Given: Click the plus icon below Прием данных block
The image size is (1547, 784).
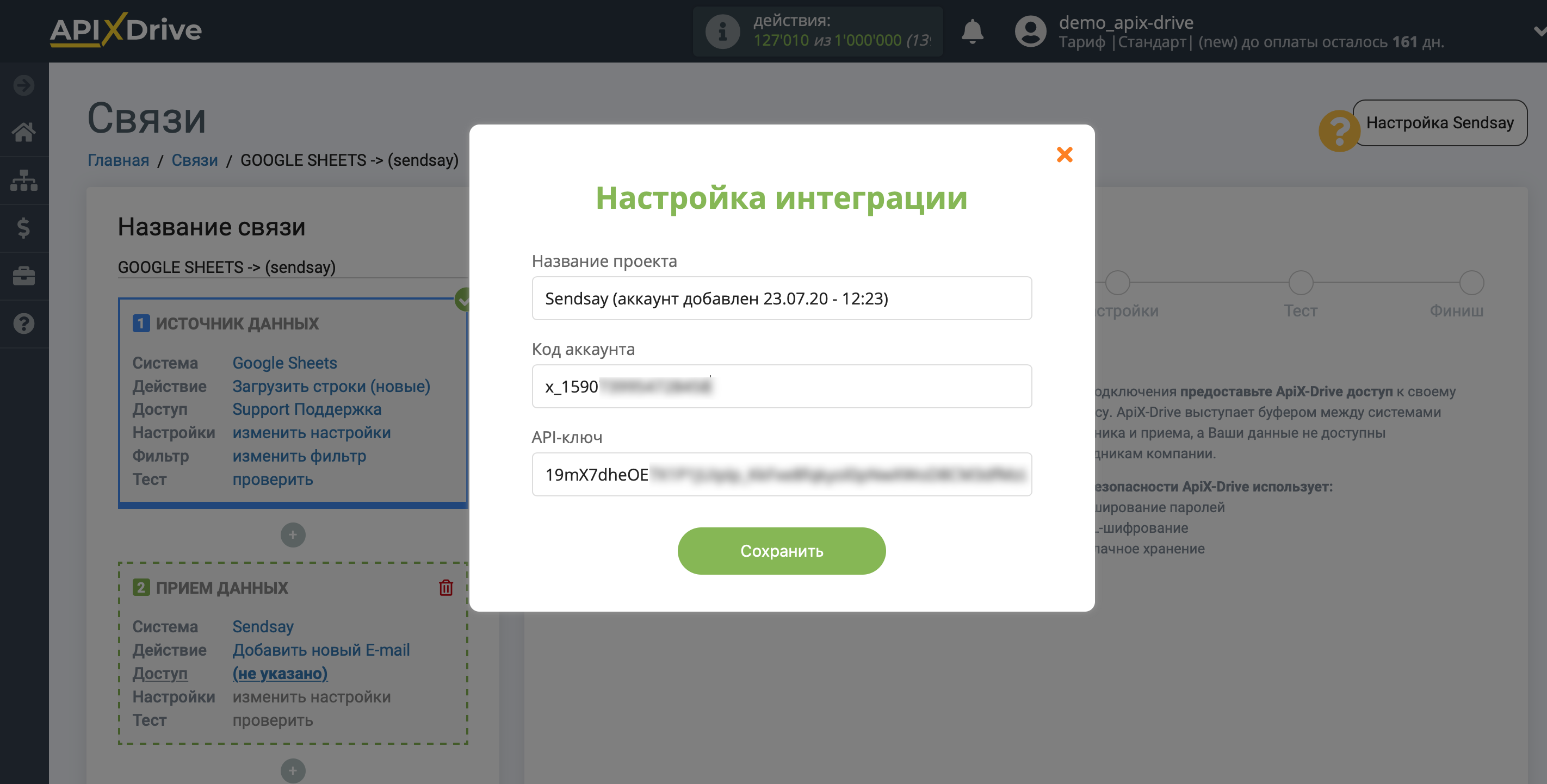Looking at the screenshot, I should [293, 771].
